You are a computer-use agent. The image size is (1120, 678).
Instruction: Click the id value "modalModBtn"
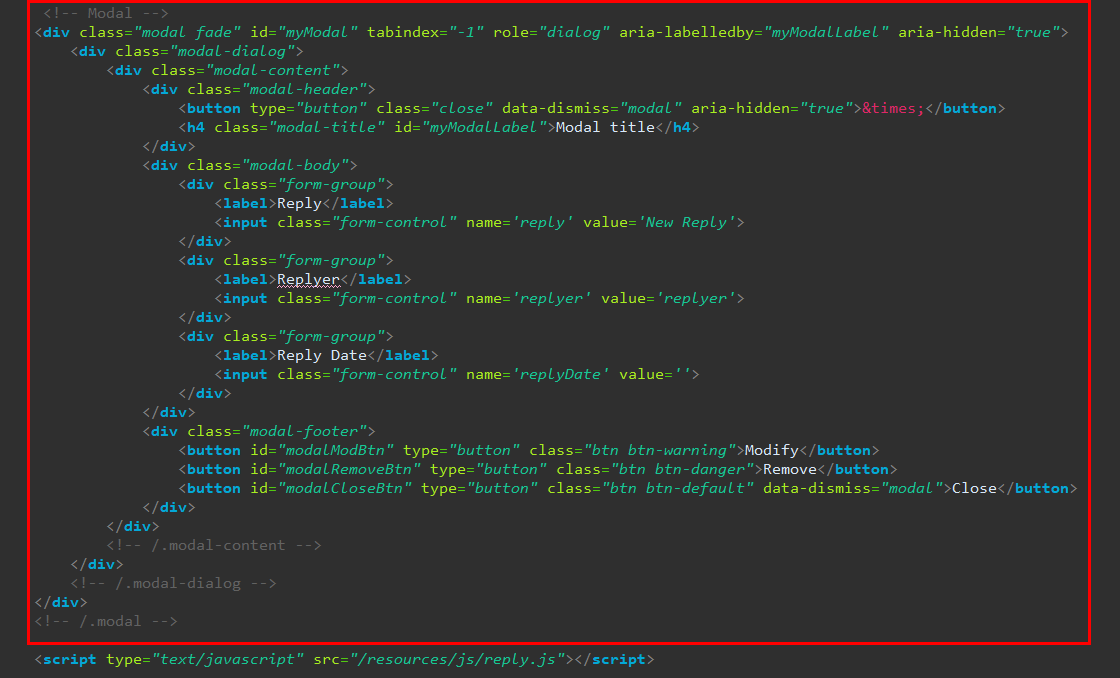coord(336,451)
